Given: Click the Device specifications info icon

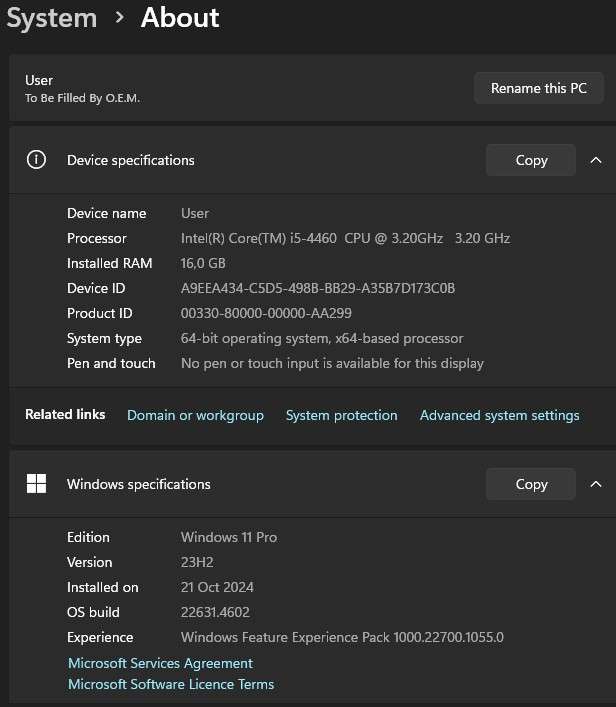Looking at the screenshot, I should tap(36, 160).
